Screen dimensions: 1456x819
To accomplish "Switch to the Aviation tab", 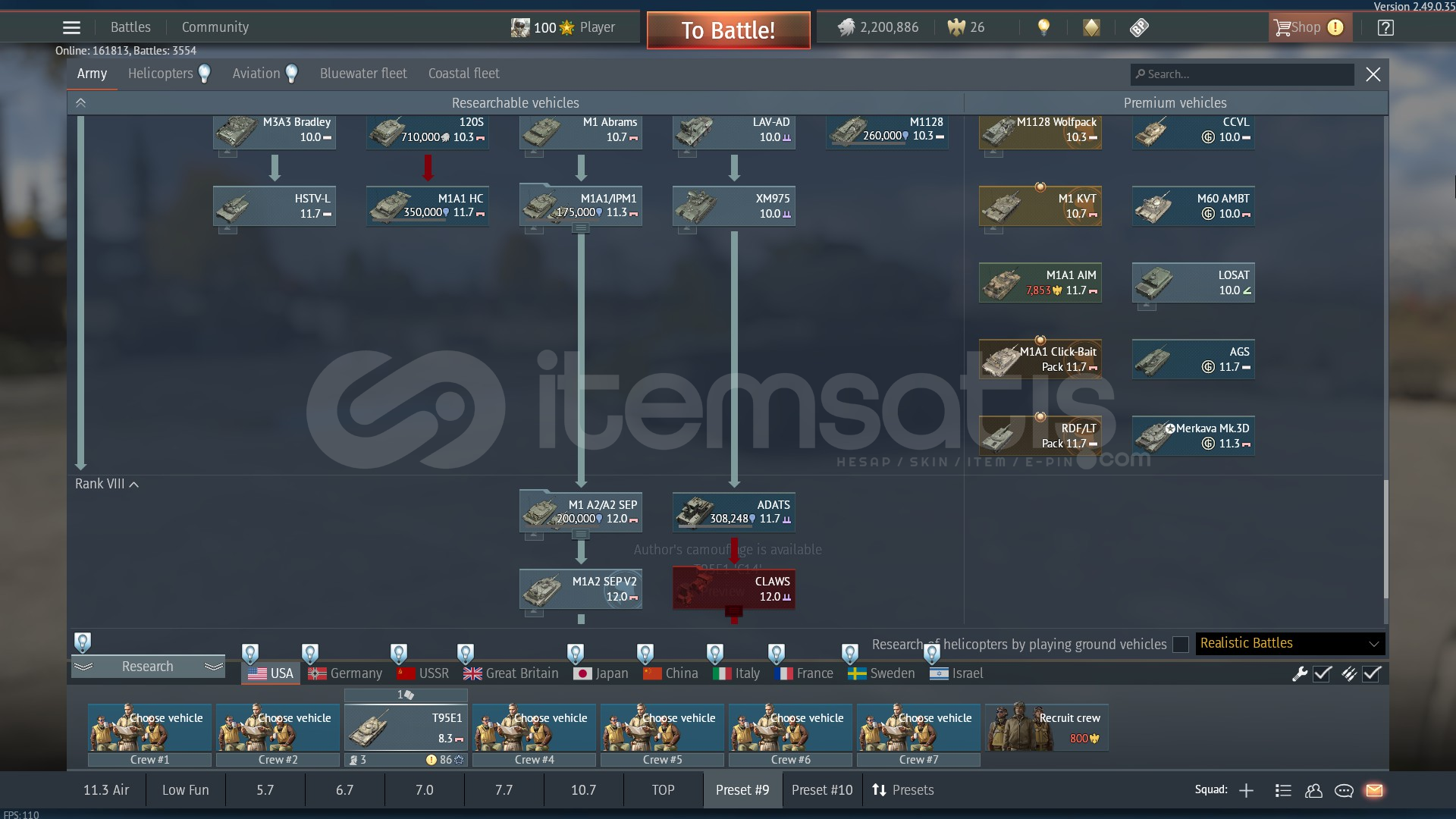I will [256, 74].
